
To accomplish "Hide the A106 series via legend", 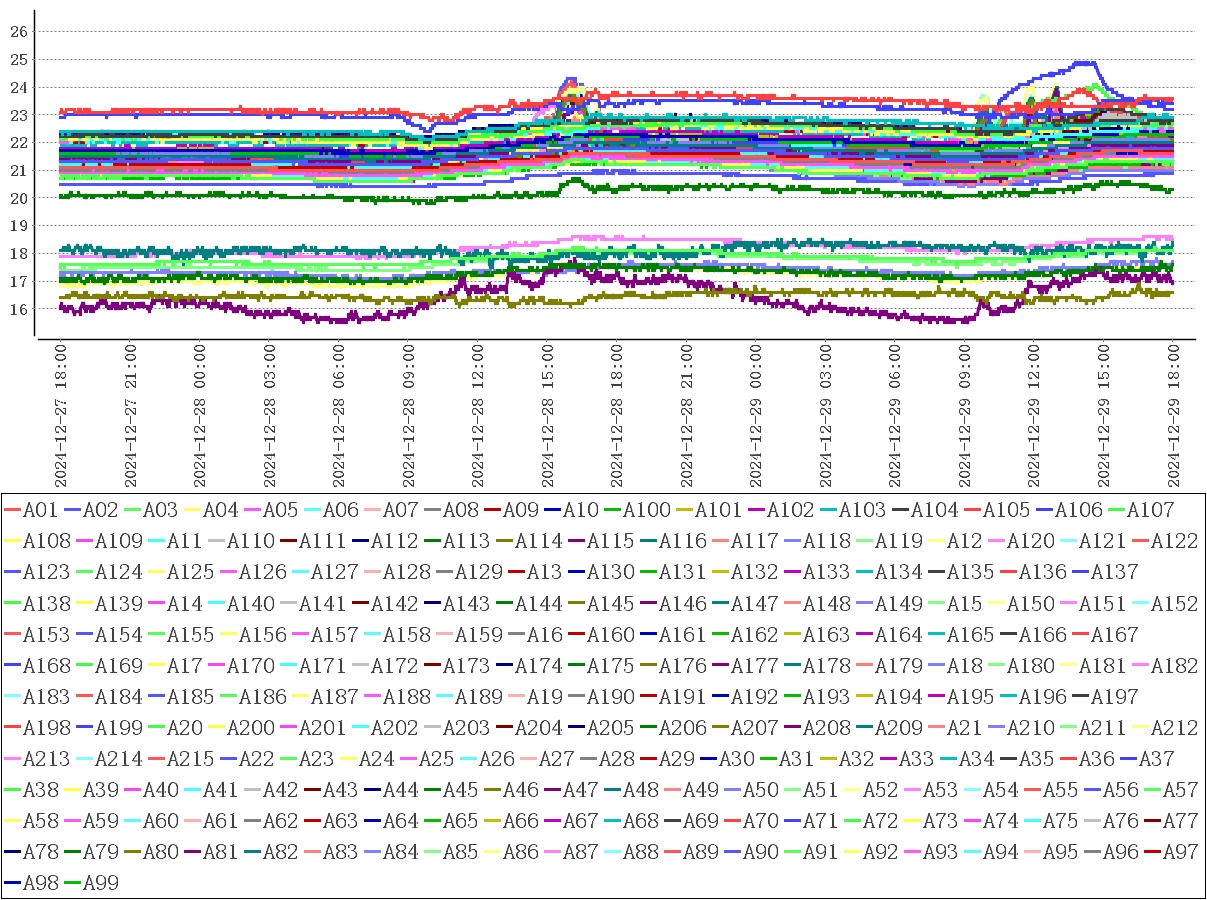I will coord(1079,510).
